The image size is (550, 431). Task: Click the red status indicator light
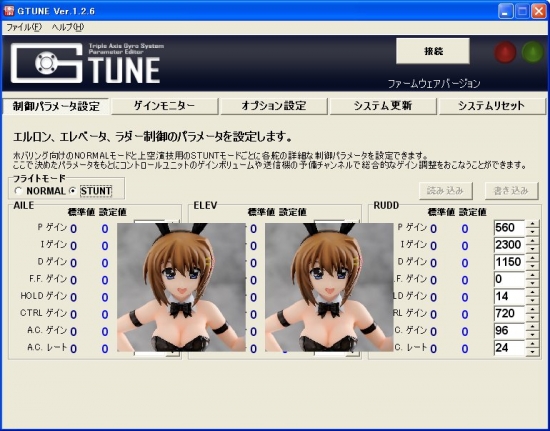click(x=505, y=52)
